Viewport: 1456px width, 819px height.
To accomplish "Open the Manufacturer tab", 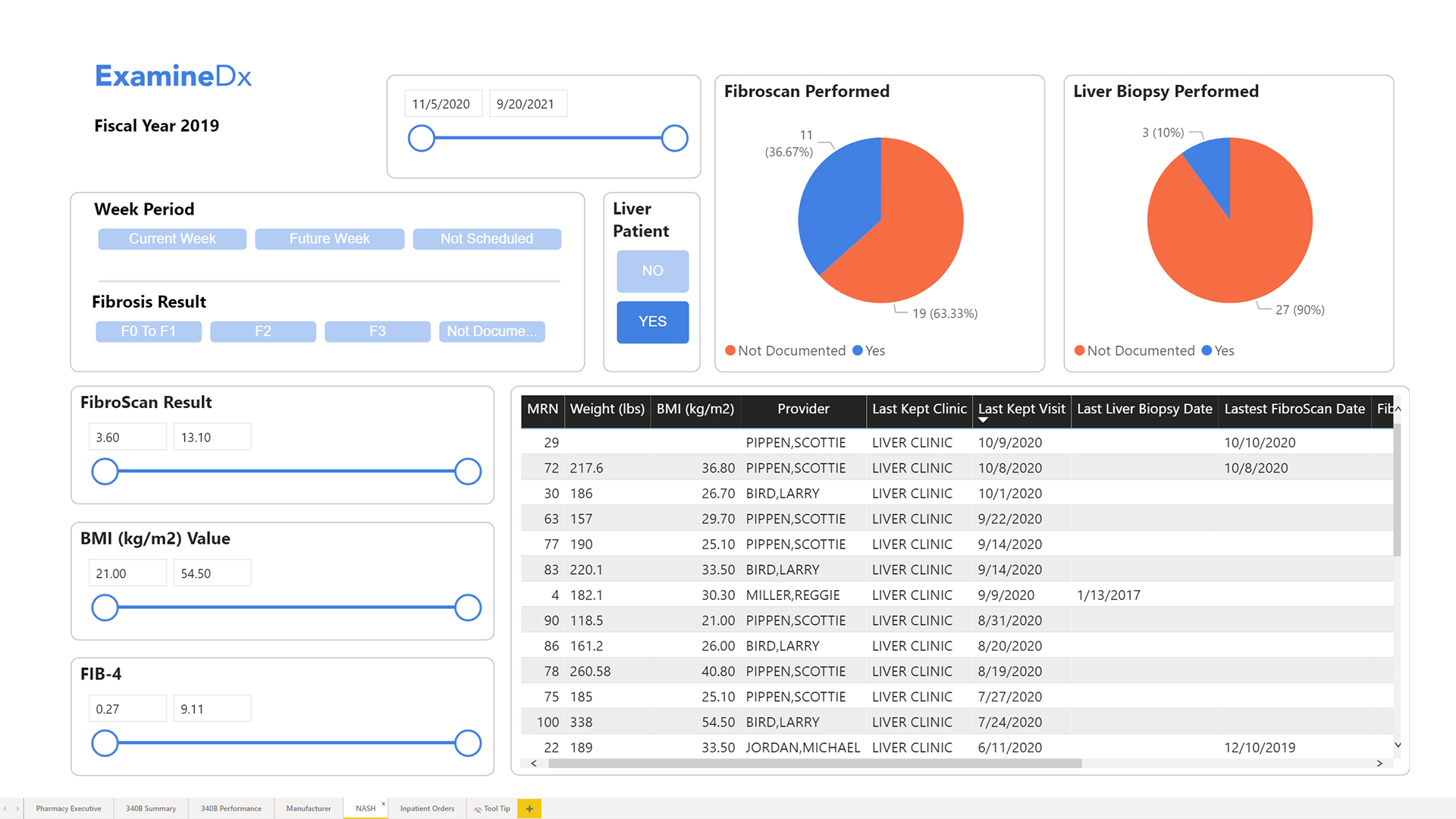I will click(309, 808).
